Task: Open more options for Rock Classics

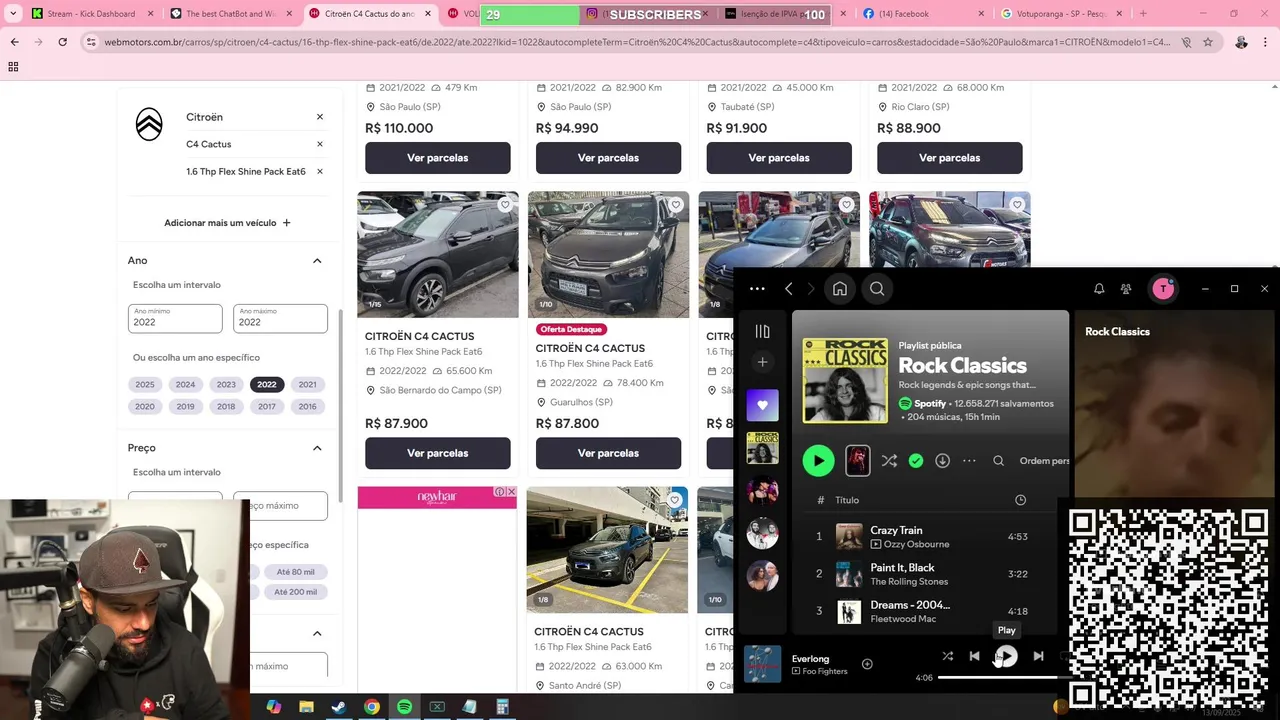Action: (x=969, y=461)
